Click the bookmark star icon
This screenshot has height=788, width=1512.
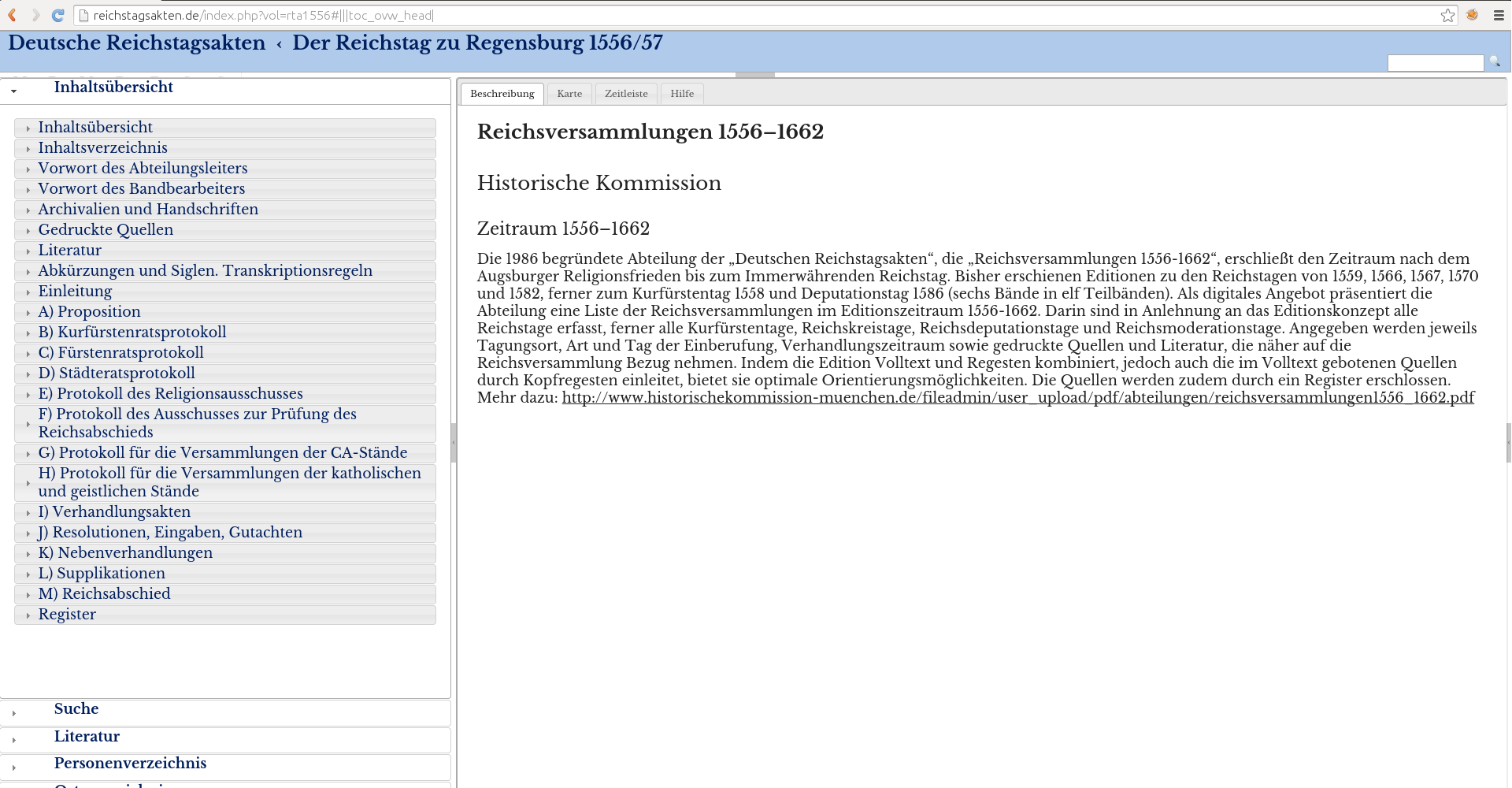click(x=1447, y=15)
